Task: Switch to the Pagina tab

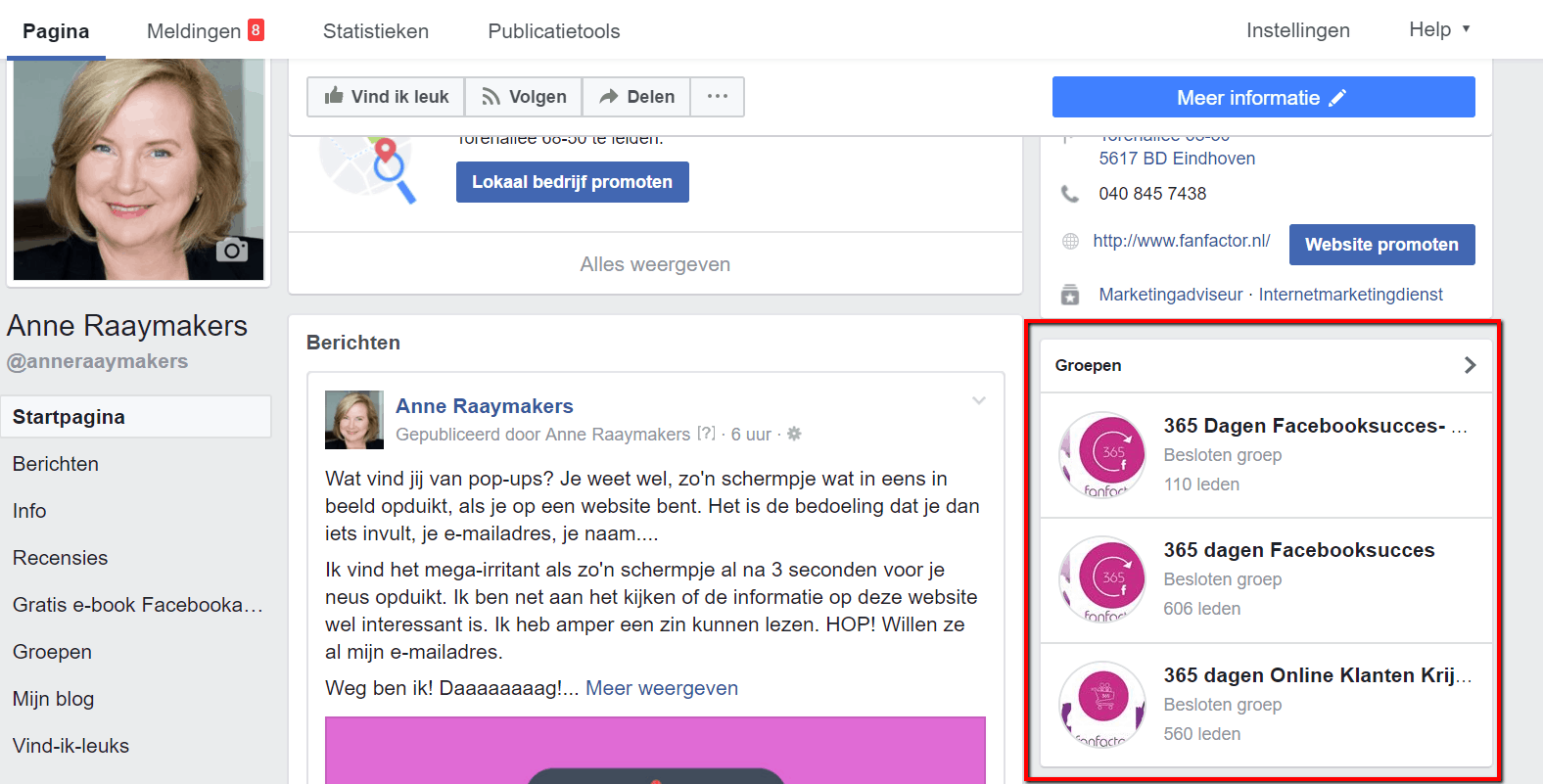Action: click(56, 31)
